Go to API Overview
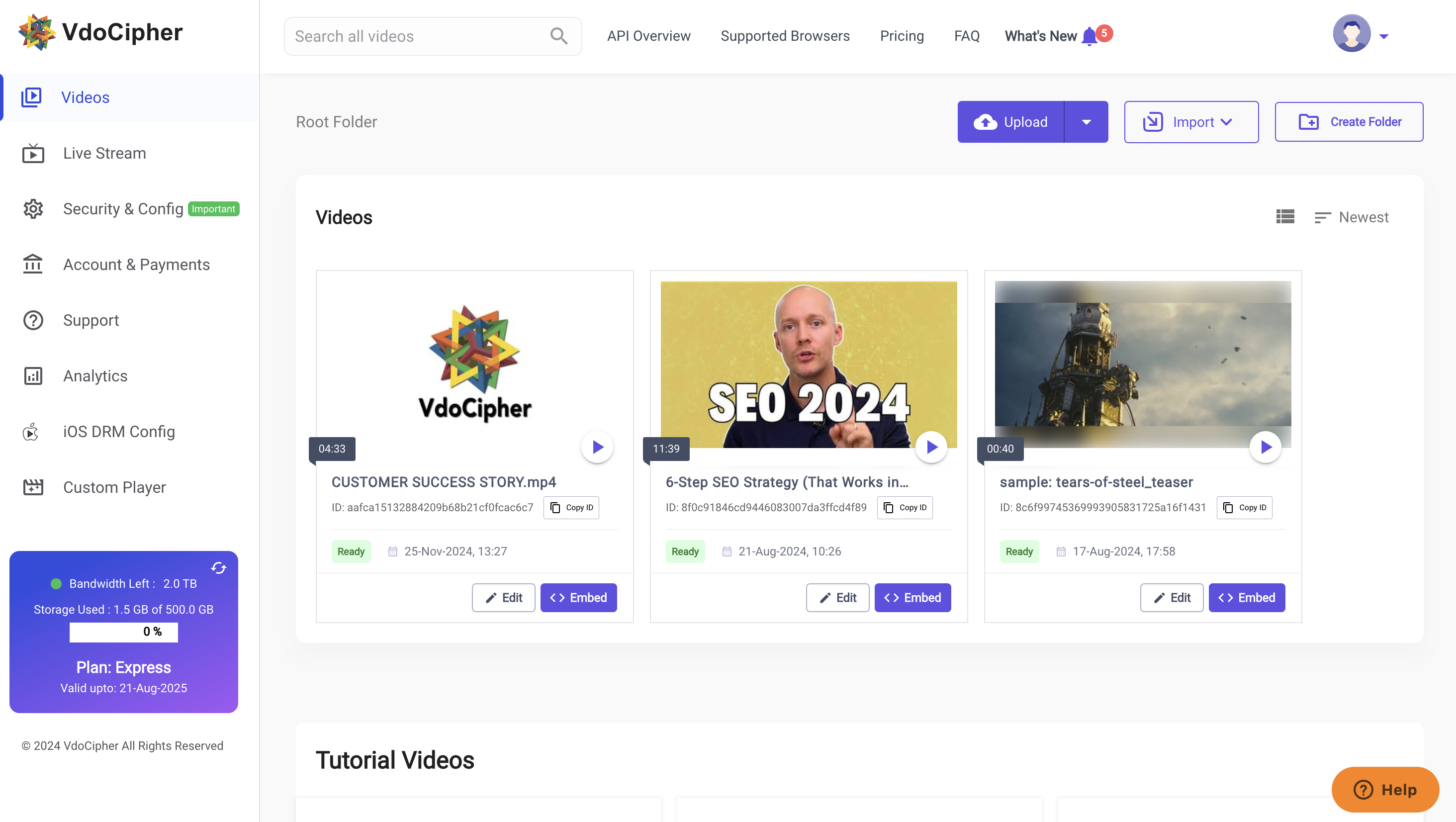 (x=648, y=36)
